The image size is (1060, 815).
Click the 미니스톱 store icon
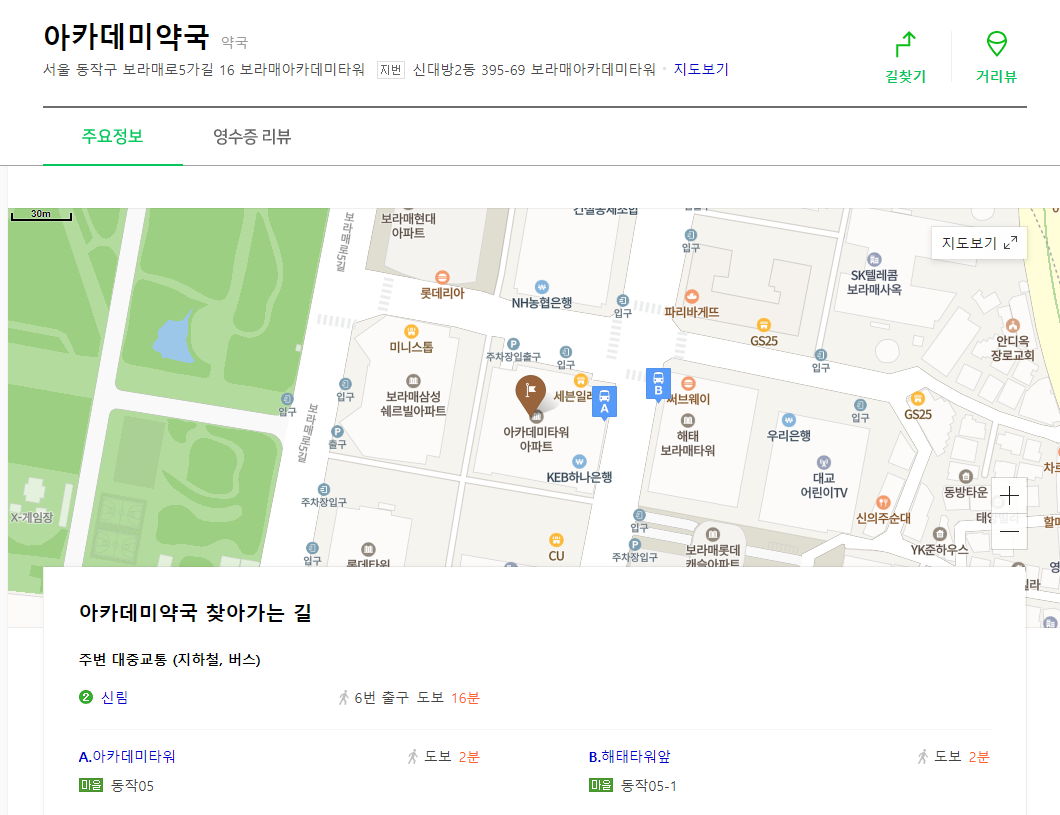point(411,331)
